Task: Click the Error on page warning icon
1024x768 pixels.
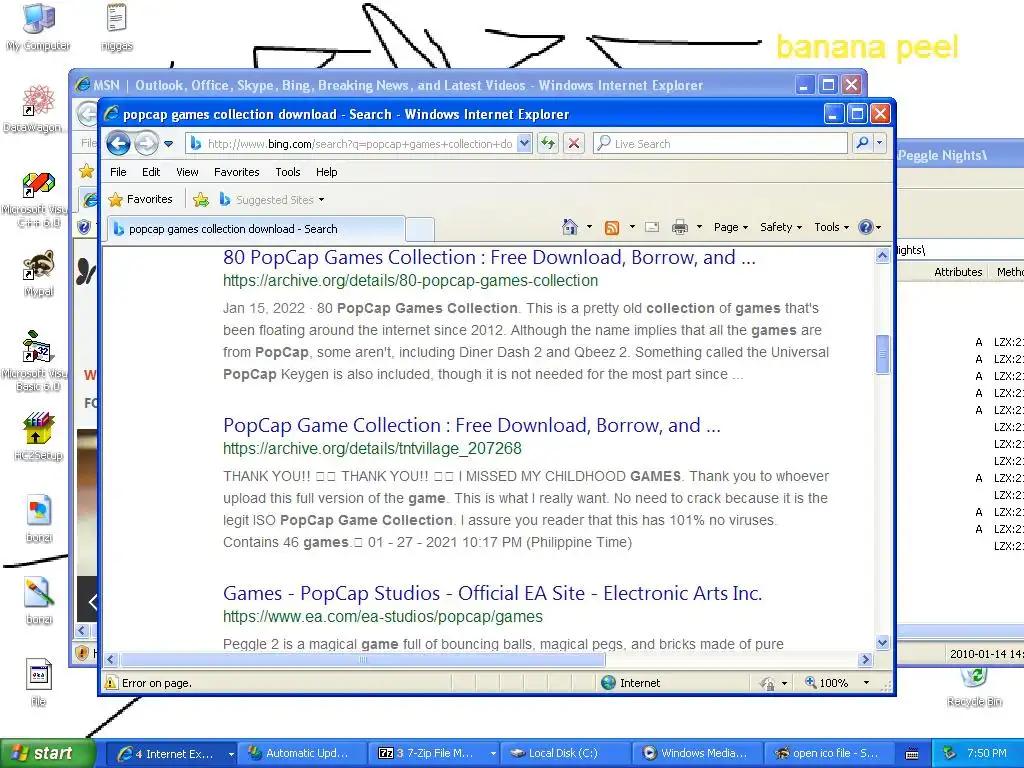Action: (x=112, y=682)
